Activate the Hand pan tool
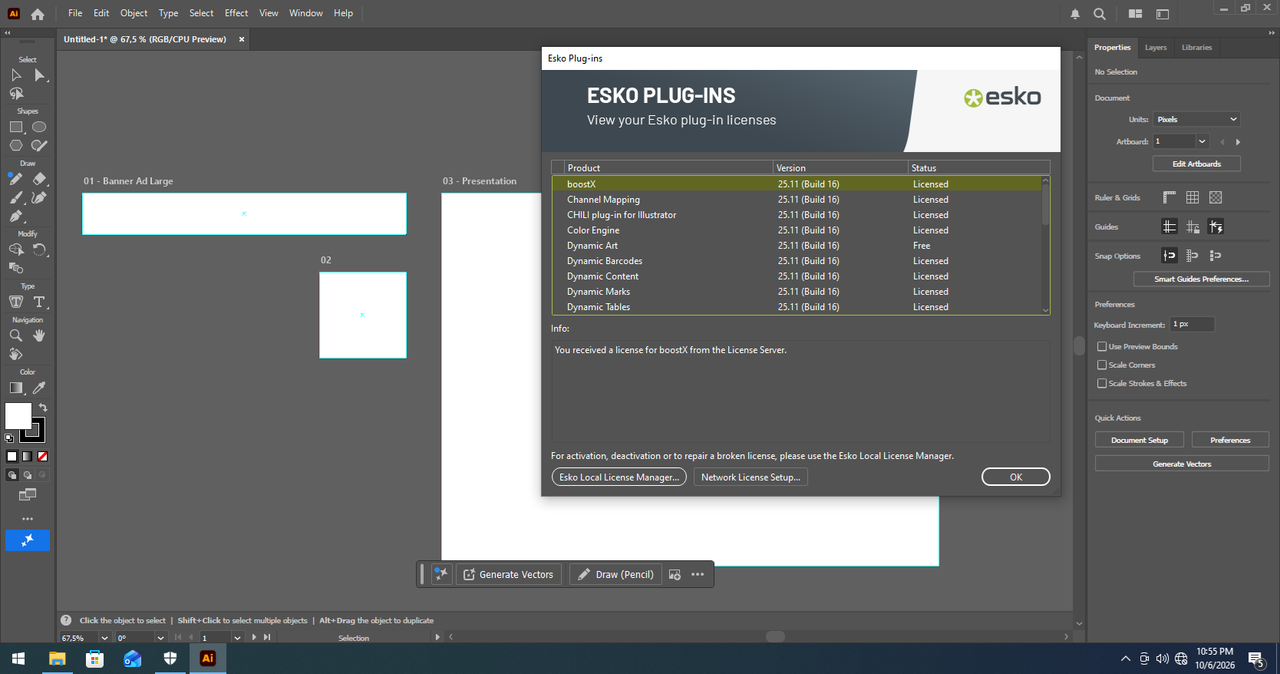Image resolution: width=1280 pixels, height=674 pixels. [x=39, y=335]
